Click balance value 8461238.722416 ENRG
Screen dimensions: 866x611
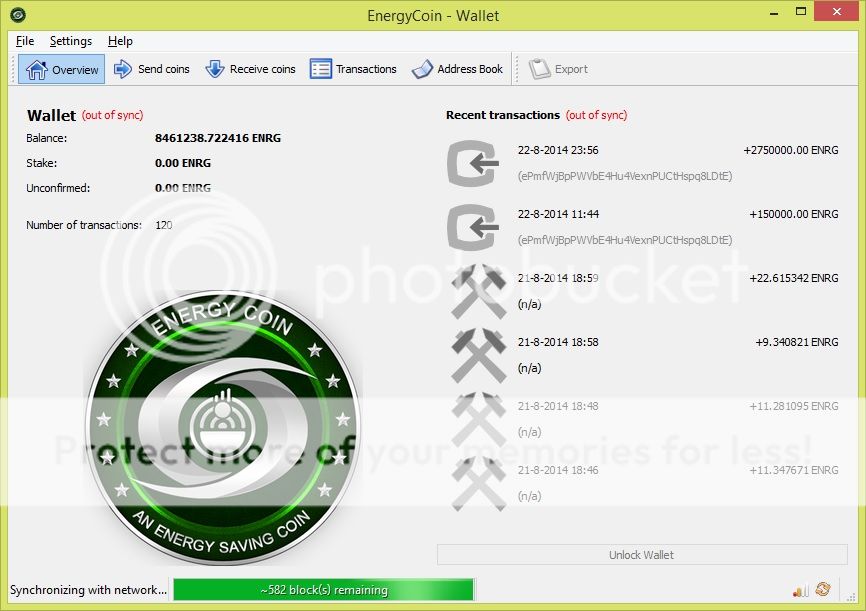pyautogui.click(x=218, y=138)
